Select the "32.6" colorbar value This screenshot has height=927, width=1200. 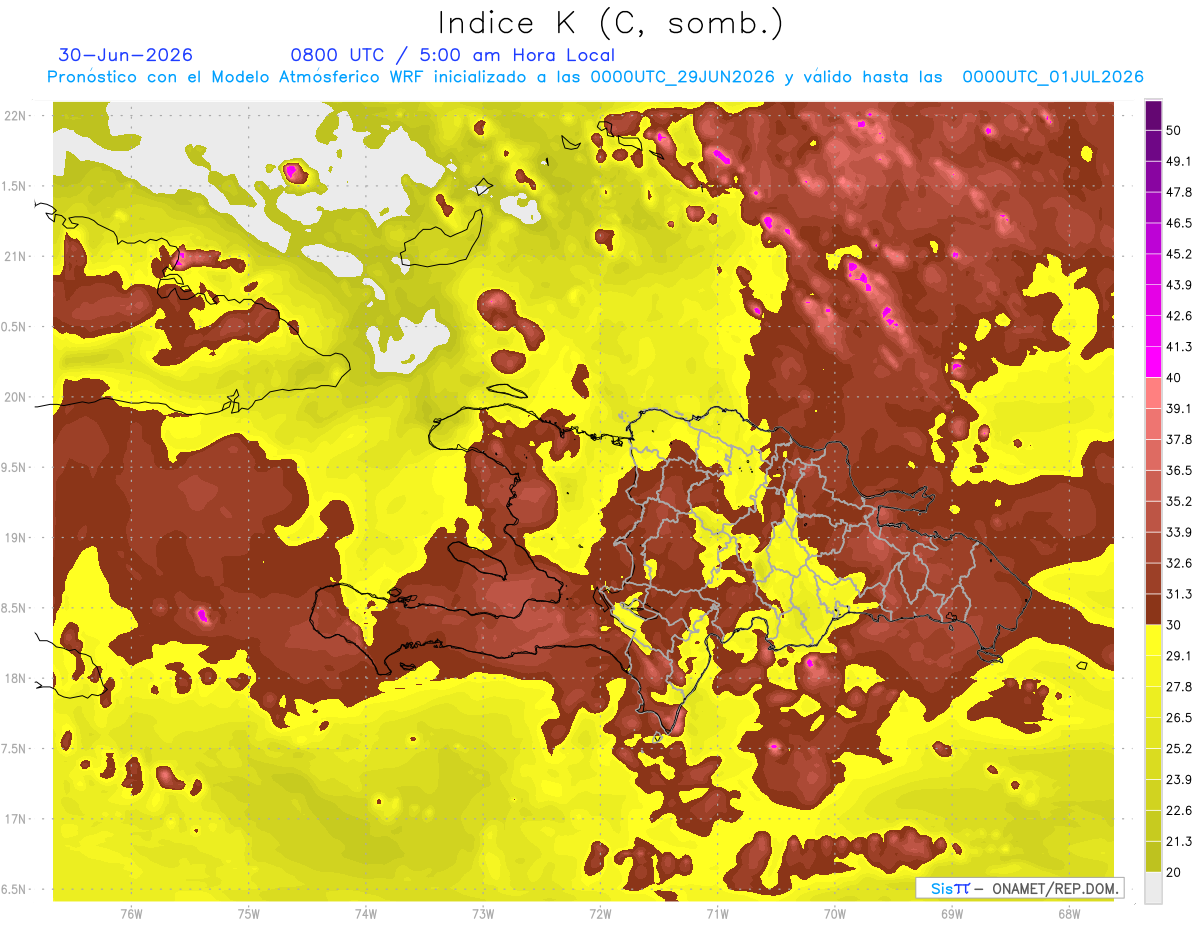(x=1179, y=563)
